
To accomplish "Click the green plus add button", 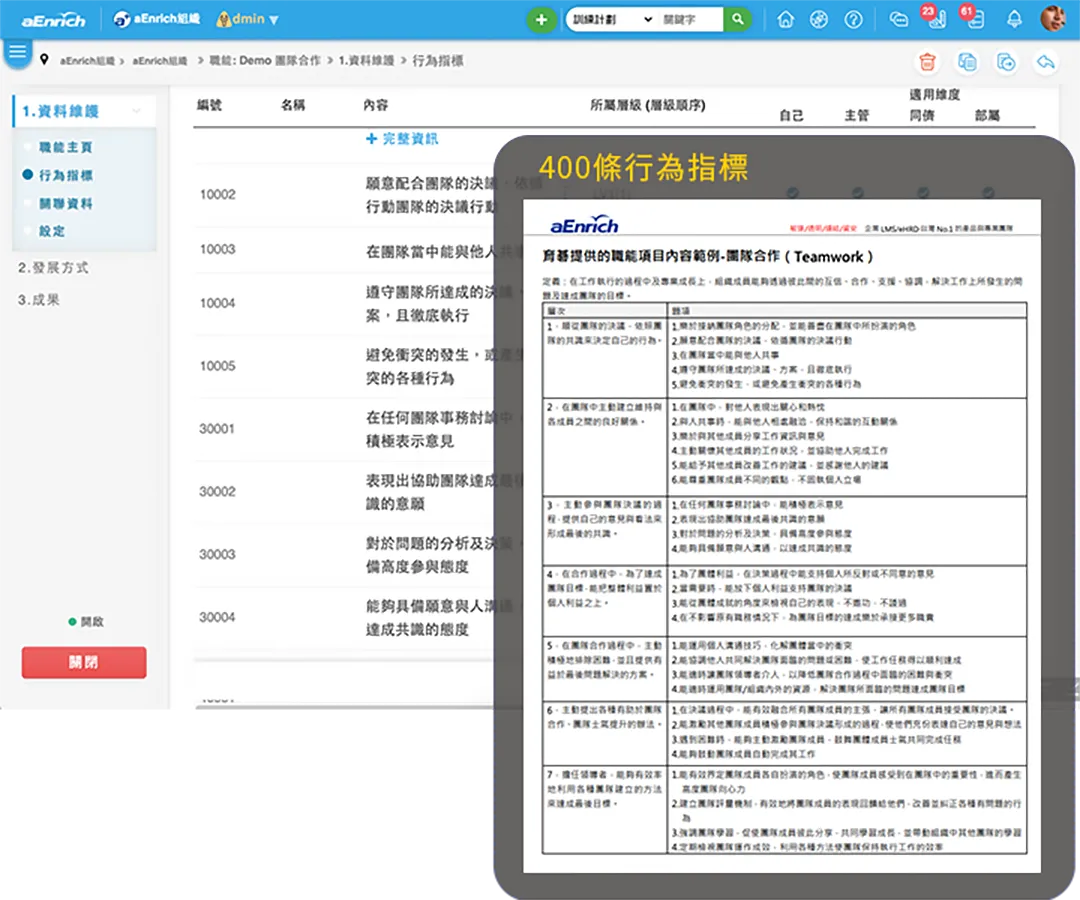I will 541,19.
